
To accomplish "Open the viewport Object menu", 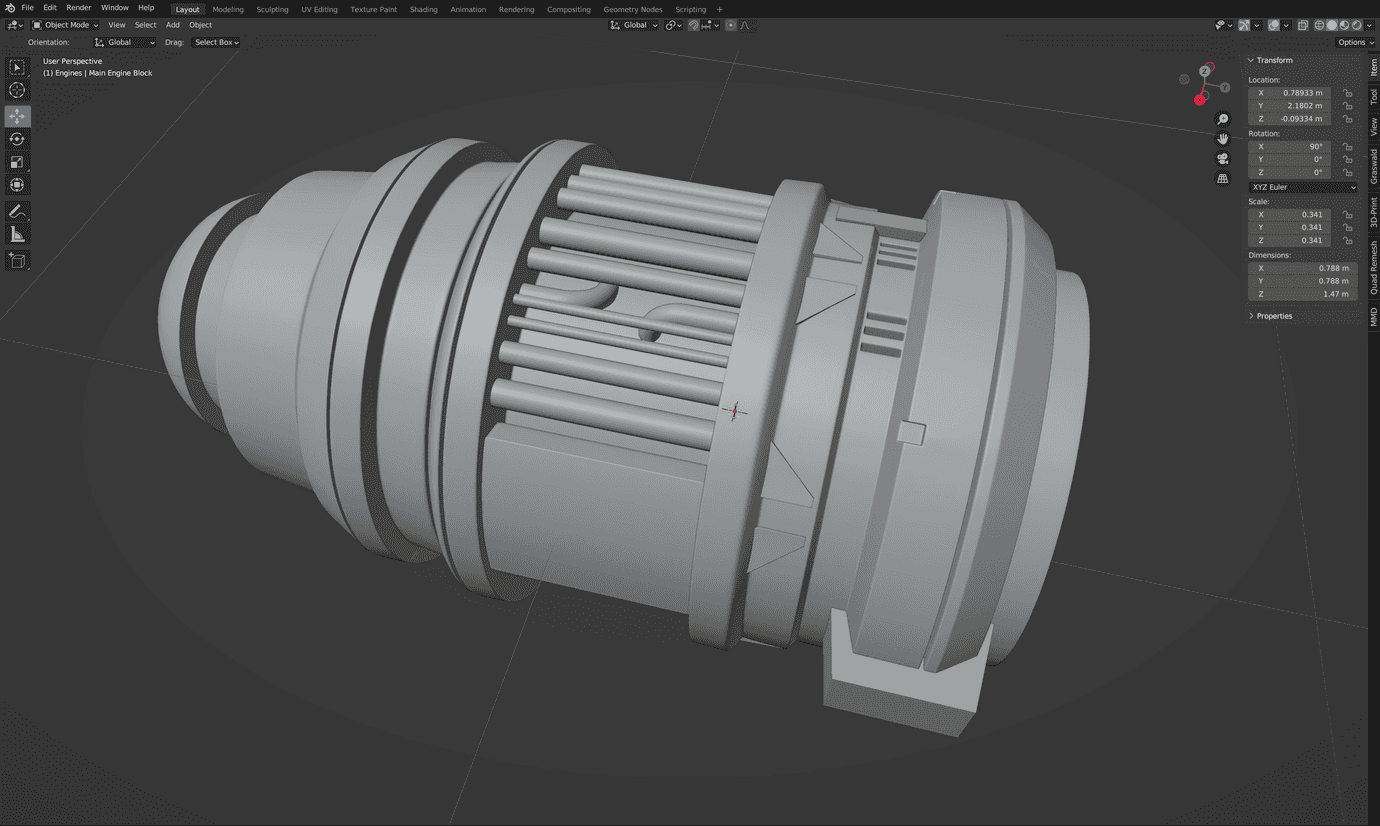I will [x=201, y=25].
